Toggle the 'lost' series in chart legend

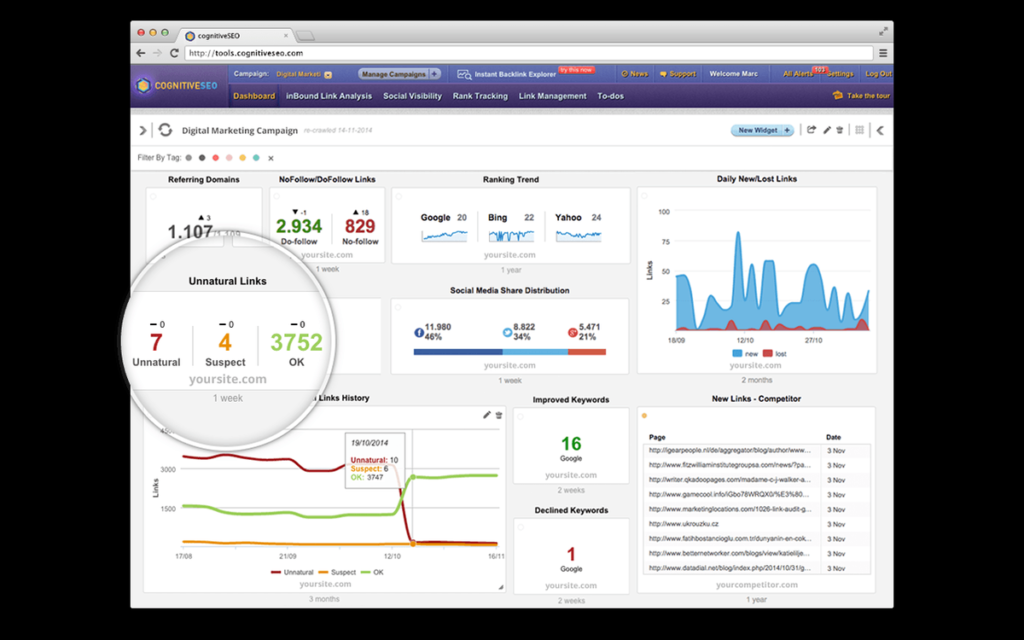point(775,353)
